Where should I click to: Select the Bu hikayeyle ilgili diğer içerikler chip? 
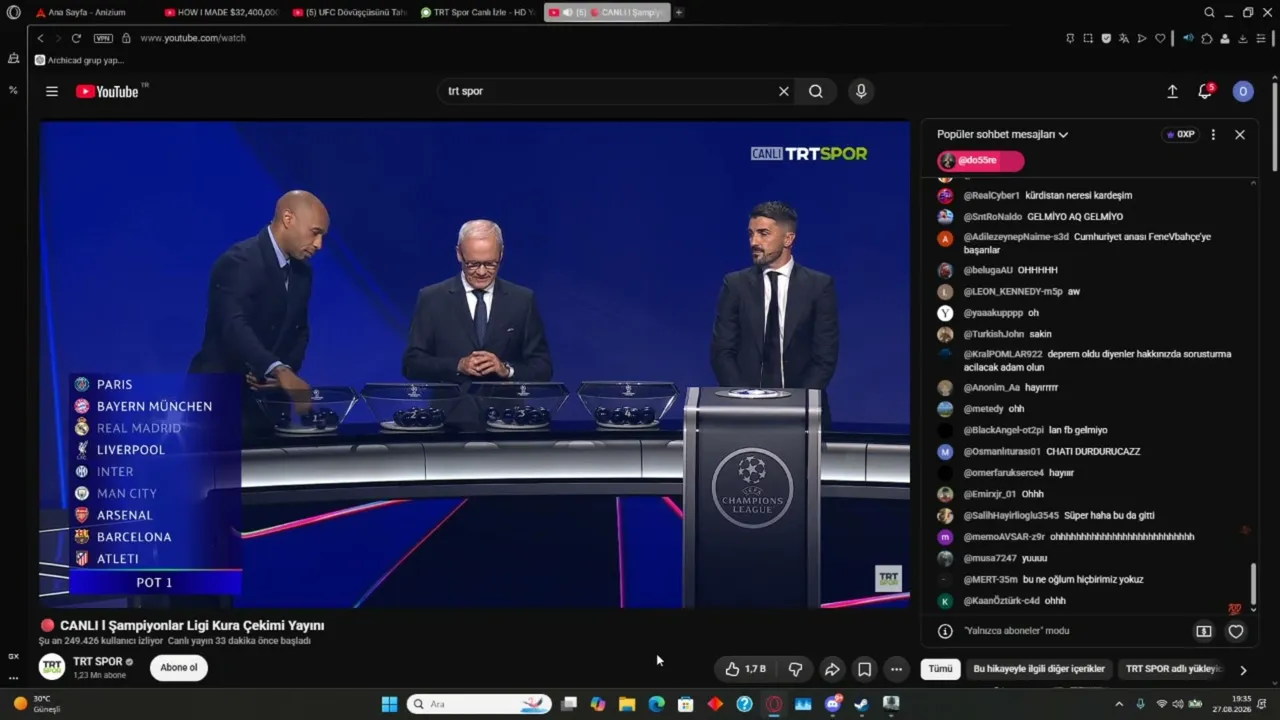tap(1039, 669)
